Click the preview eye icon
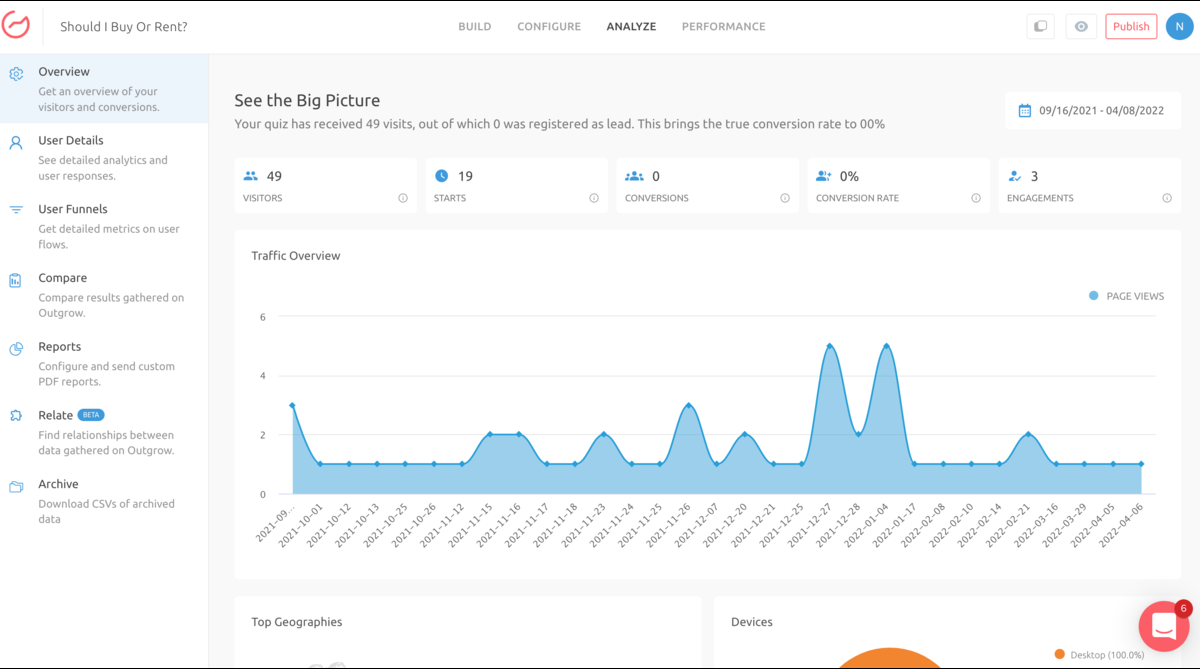 (x=1080, y=27)
